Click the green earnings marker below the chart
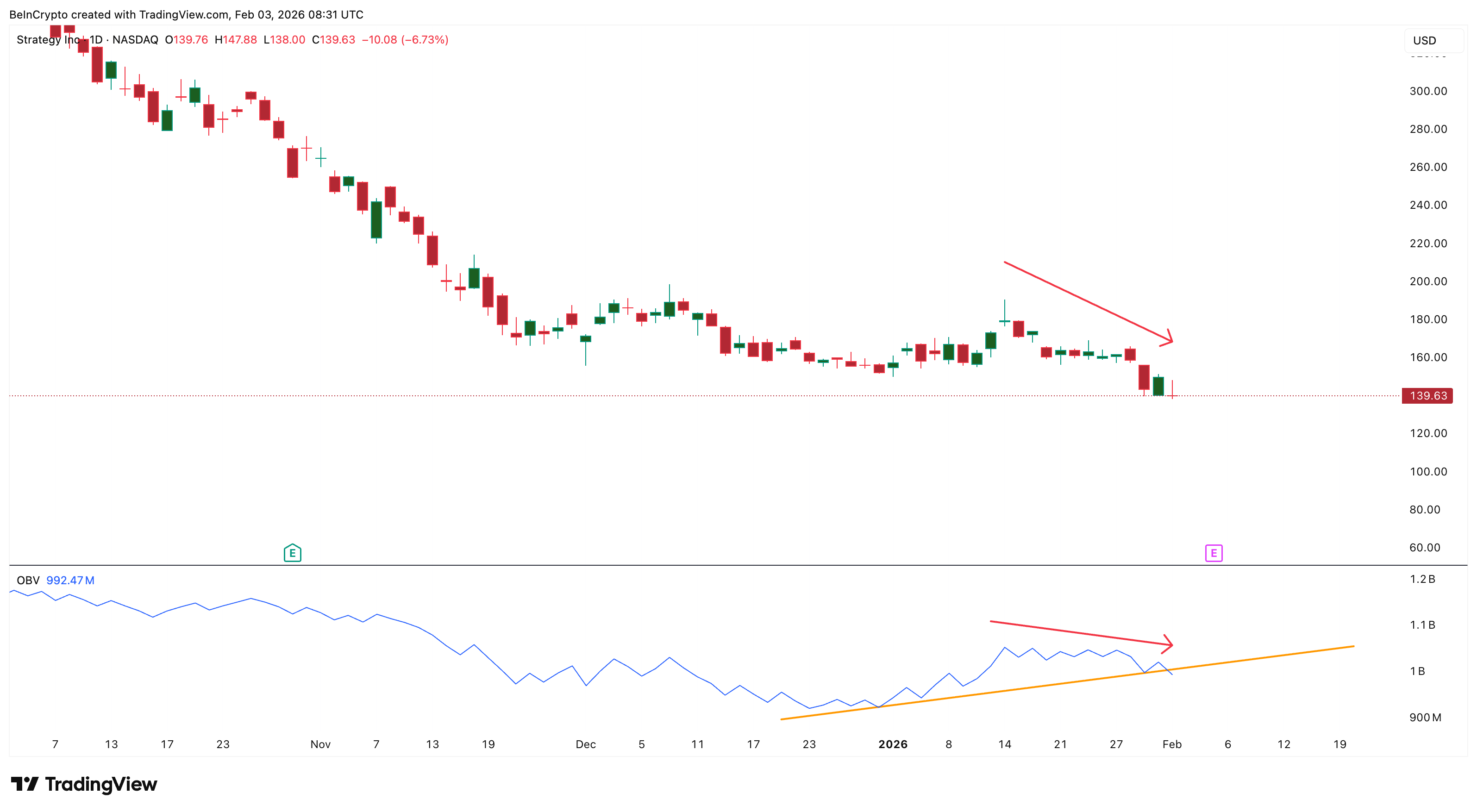This screenshot has width=1477, height=812. [293, 553]
